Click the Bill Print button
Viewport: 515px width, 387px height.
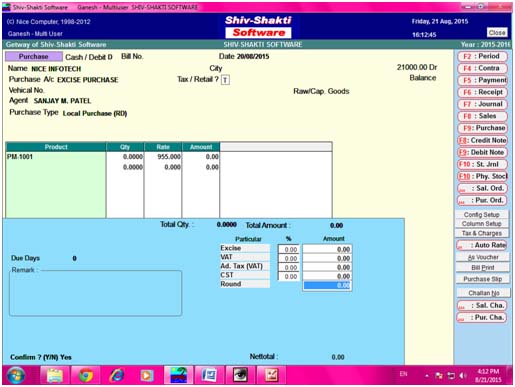click(x=483, y=268)
